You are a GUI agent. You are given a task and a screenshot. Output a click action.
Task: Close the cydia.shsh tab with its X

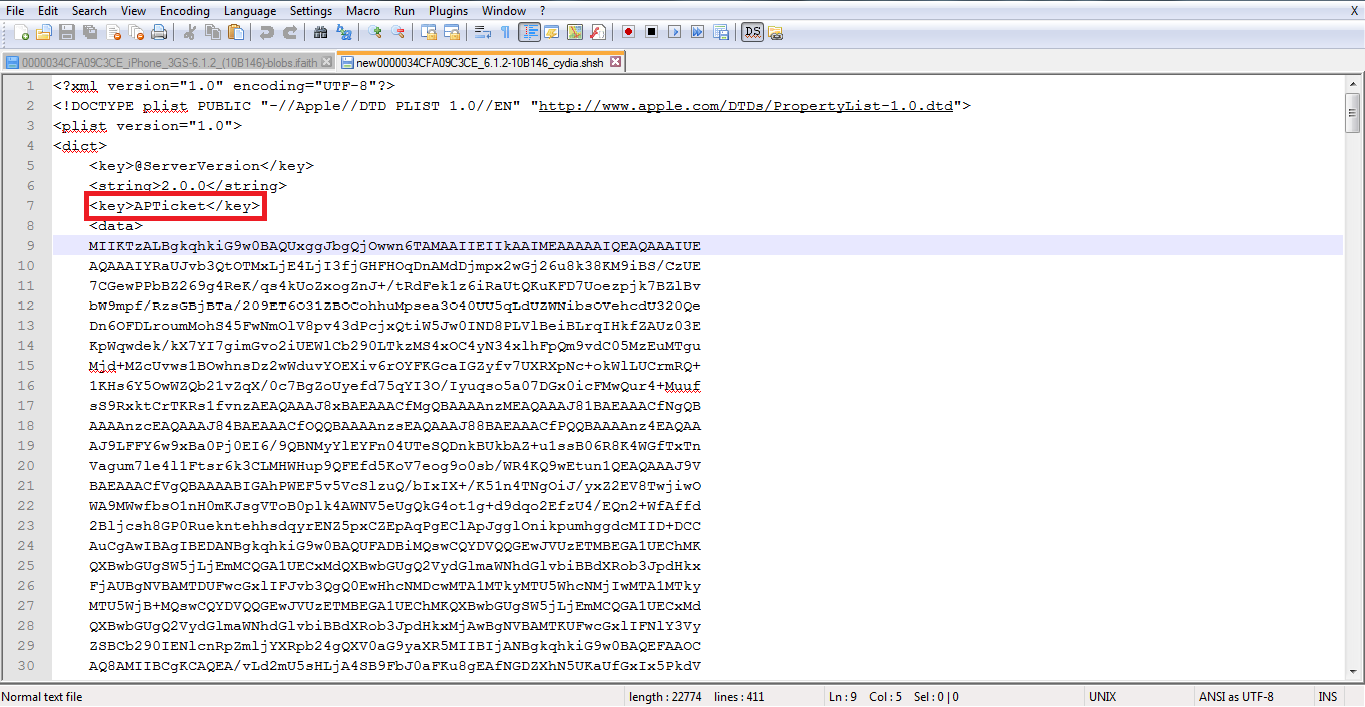615,62
